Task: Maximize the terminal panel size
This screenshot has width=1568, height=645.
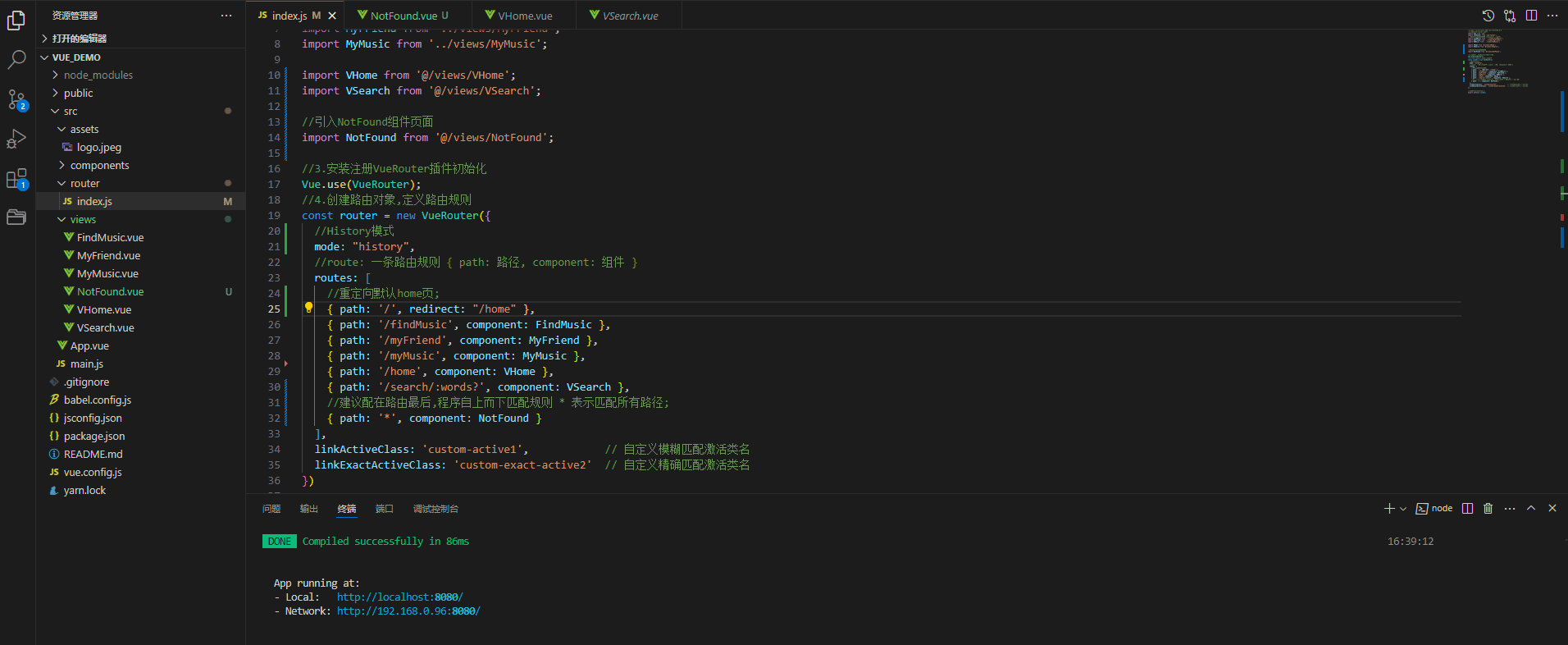Action: [1531, 509]
